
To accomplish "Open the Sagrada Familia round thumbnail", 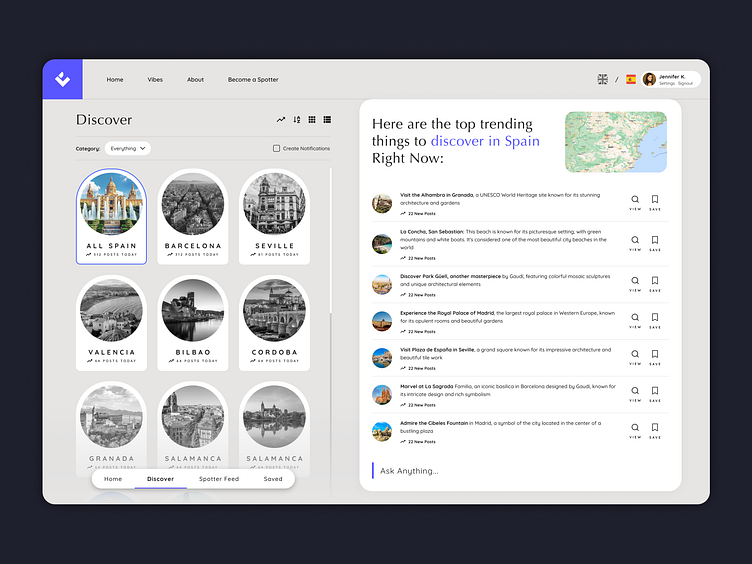I will 382,395.
